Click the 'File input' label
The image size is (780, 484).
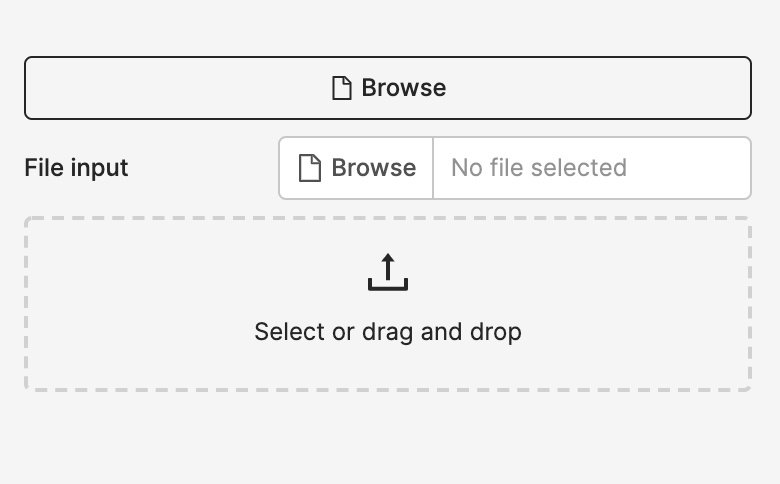(76, 168)
